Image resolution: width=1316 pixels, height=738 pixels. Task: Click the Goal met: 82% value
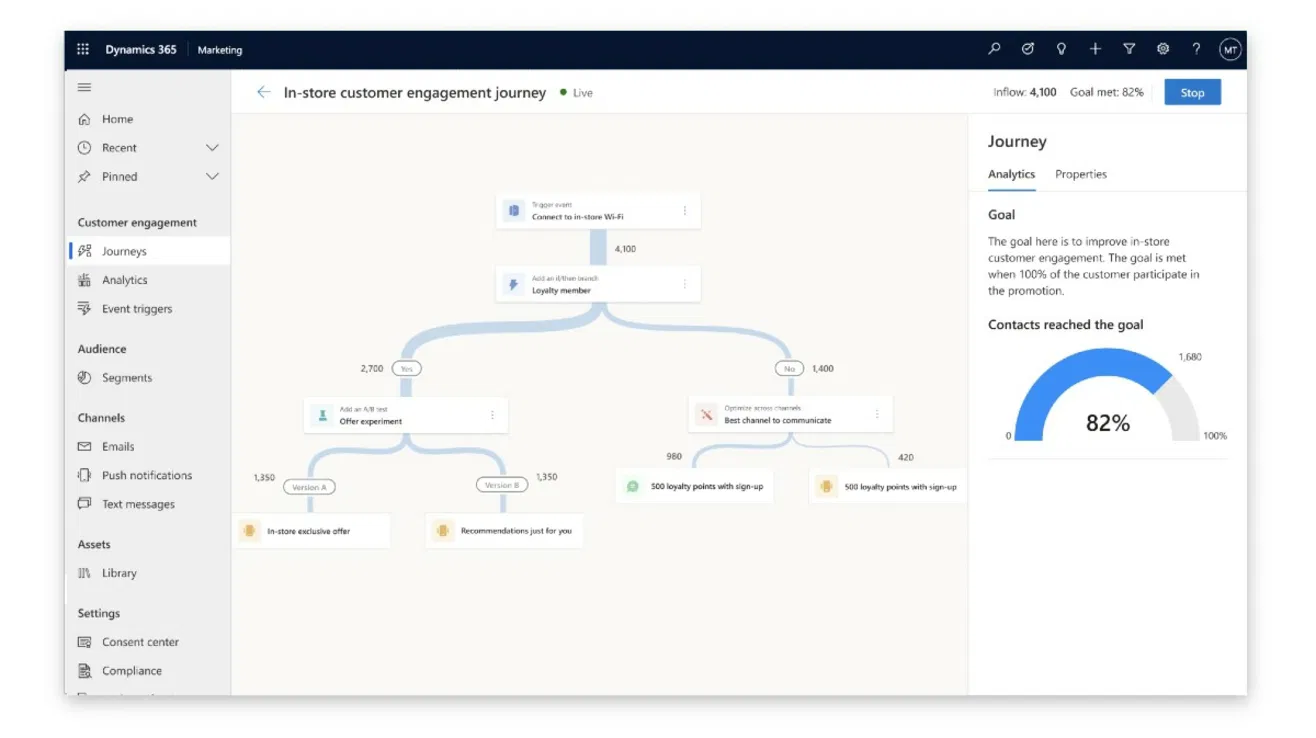(1107, 92)
